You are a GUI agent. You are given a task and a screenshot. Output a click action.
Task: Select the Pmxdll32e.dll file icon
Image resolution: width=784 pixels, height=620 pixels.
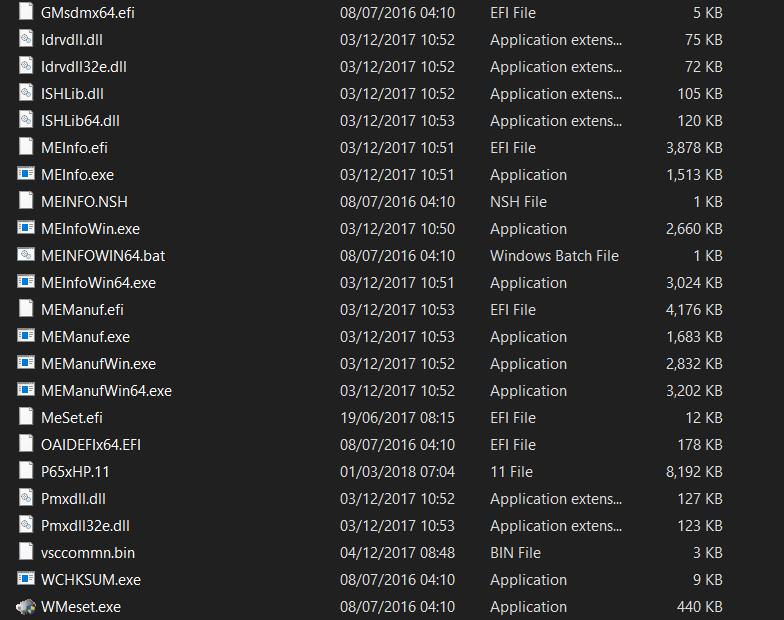26,526
